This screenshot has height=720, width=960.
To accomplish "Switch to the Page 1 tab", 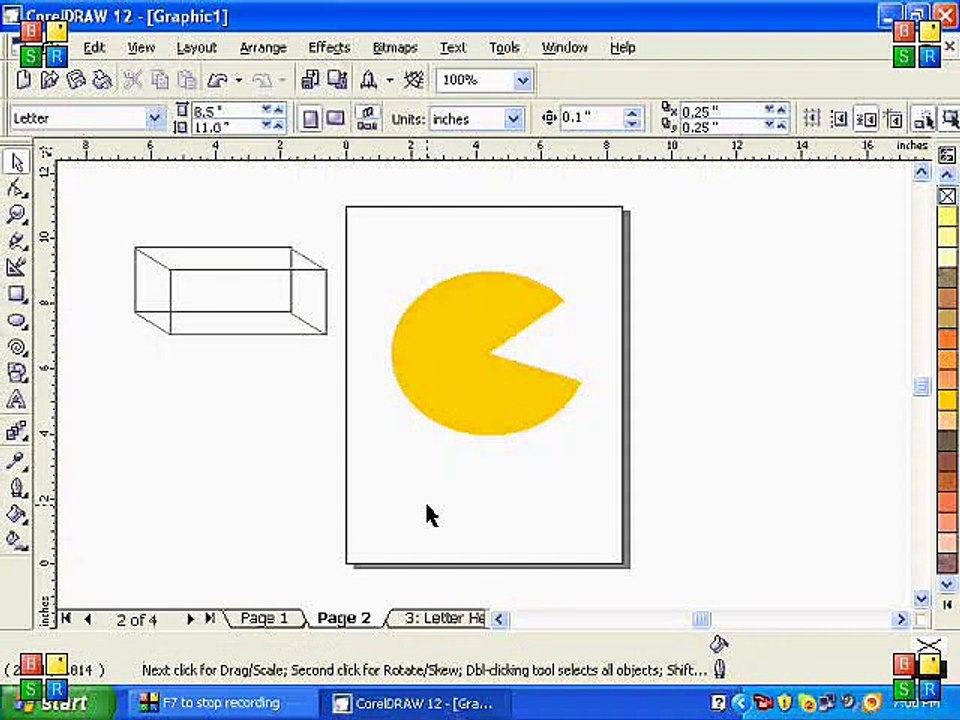I will (264, 618).
